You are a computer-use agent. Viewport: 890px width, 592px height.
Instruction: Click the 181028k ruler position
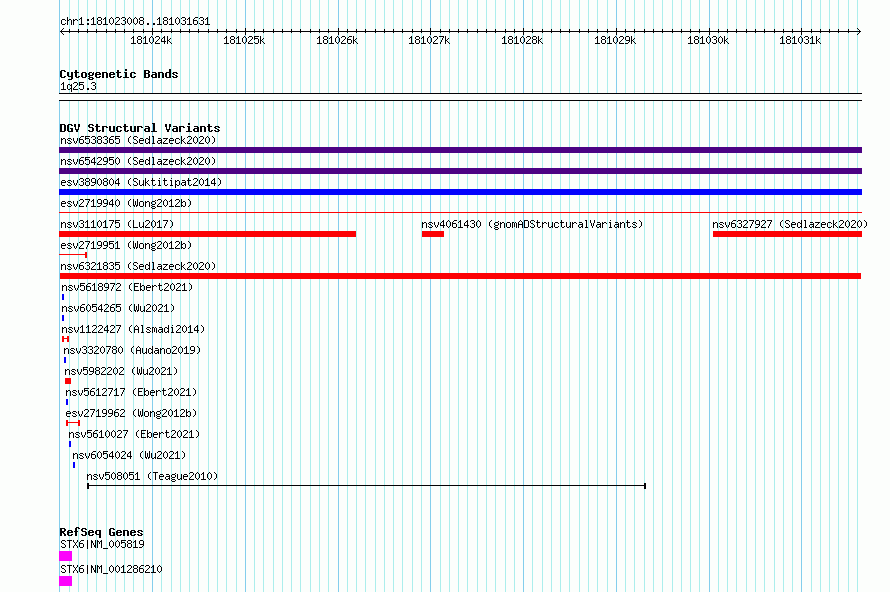point(522,40)
